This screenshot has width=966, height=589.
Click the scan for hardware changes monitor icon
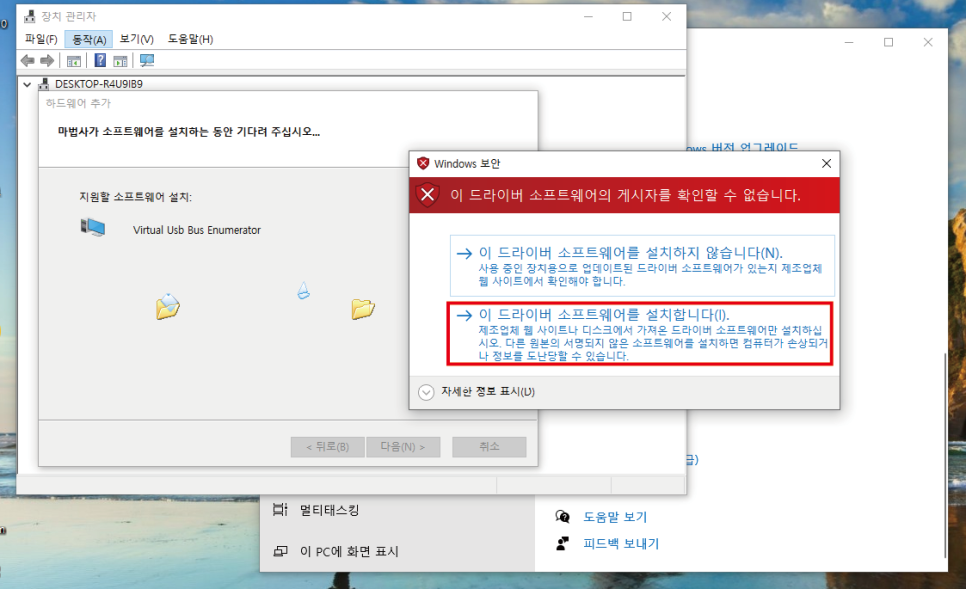point(147,60)
